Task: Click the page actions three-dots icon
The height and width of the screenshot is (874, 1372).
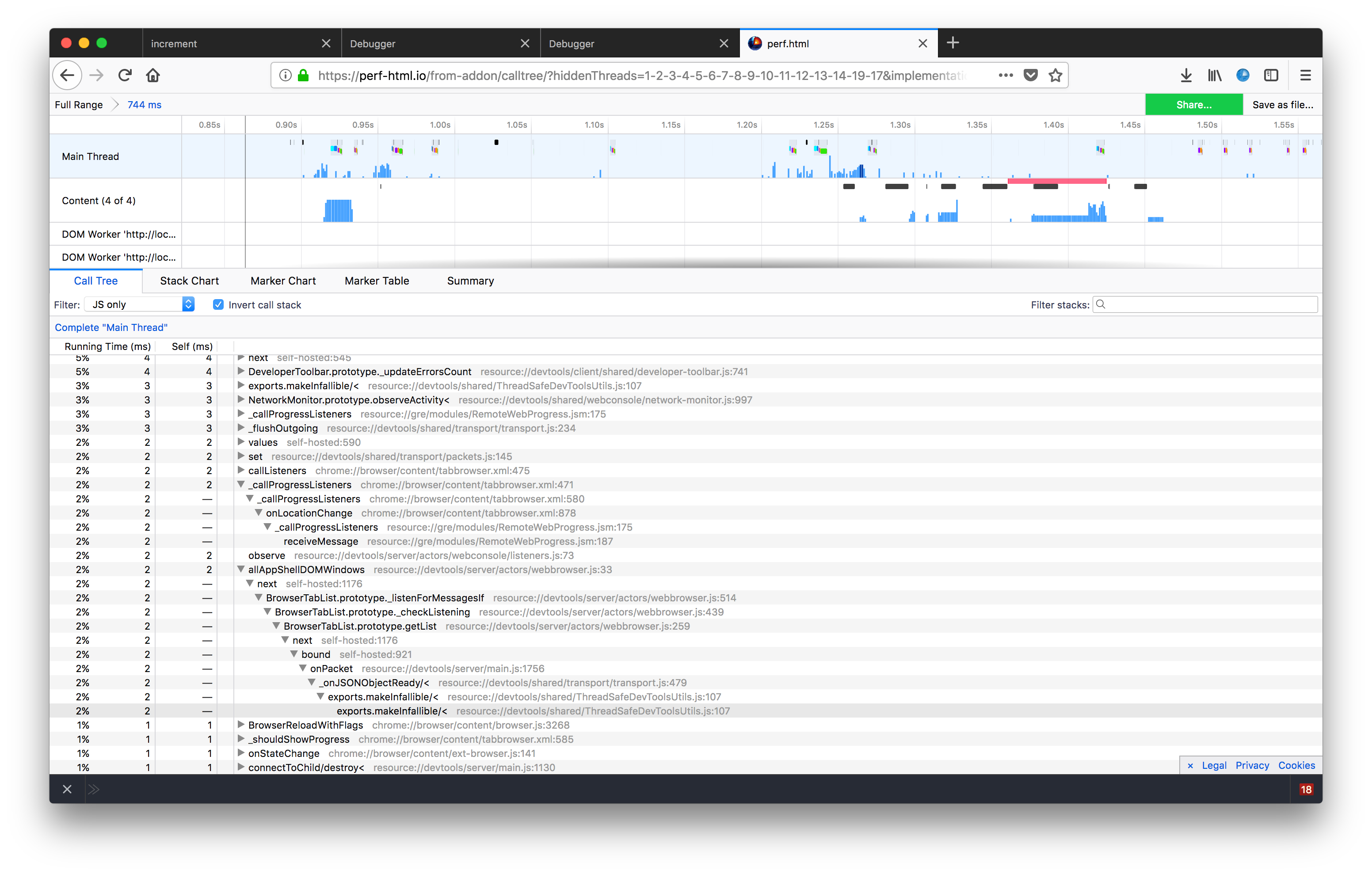Action: click(x=1006, y=75)
